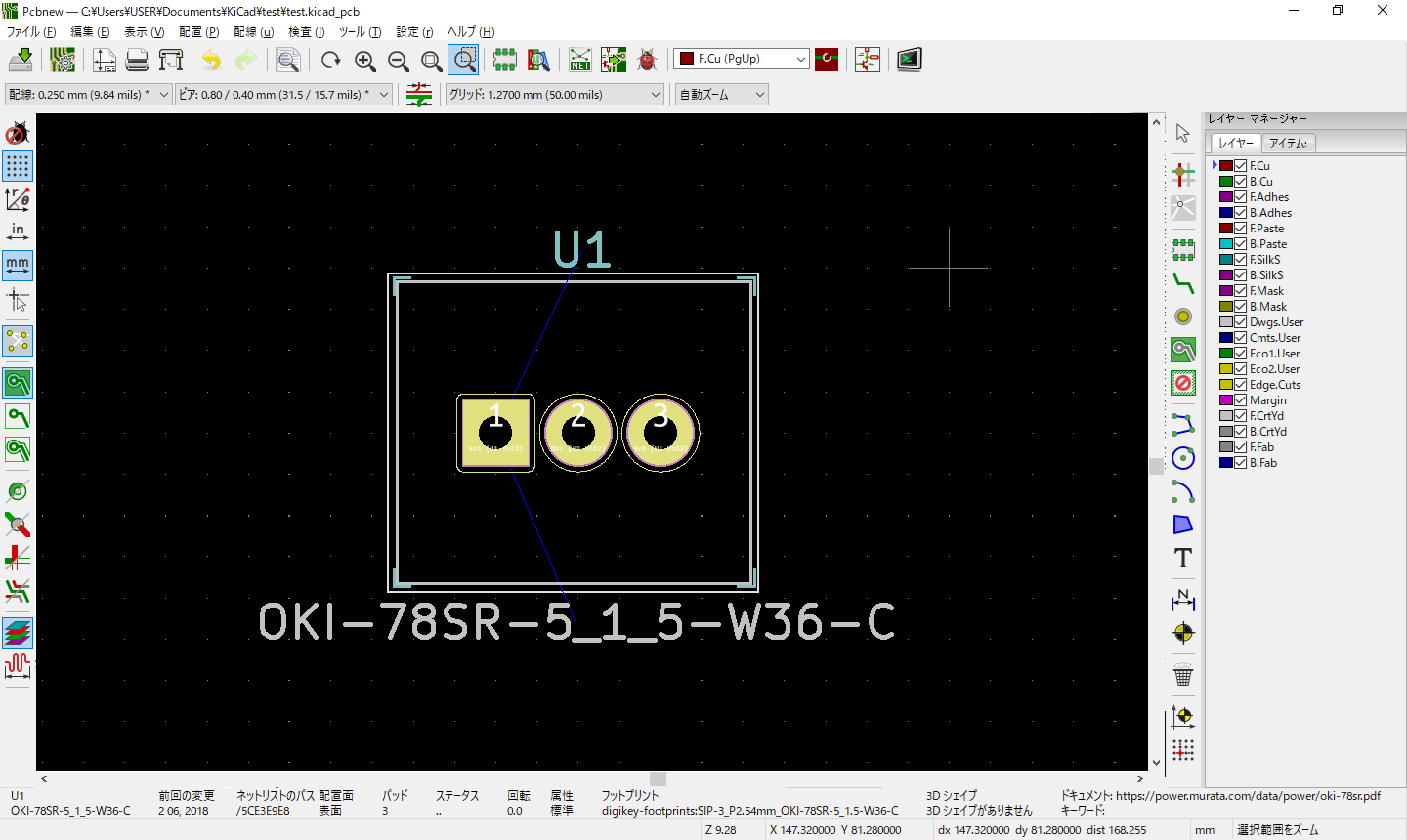
Task: Zoom to fit the board
Action: 432,60
